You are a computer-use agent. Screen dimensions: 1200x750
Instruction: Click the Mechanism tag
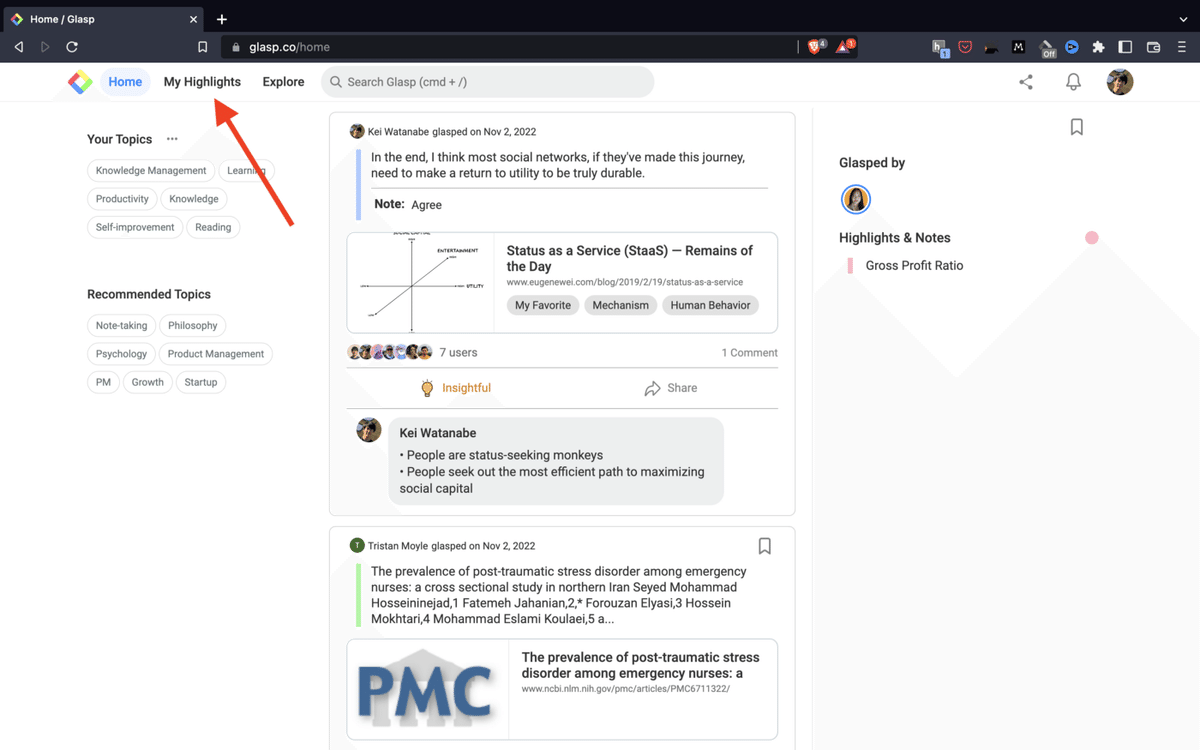coord(620,306)
